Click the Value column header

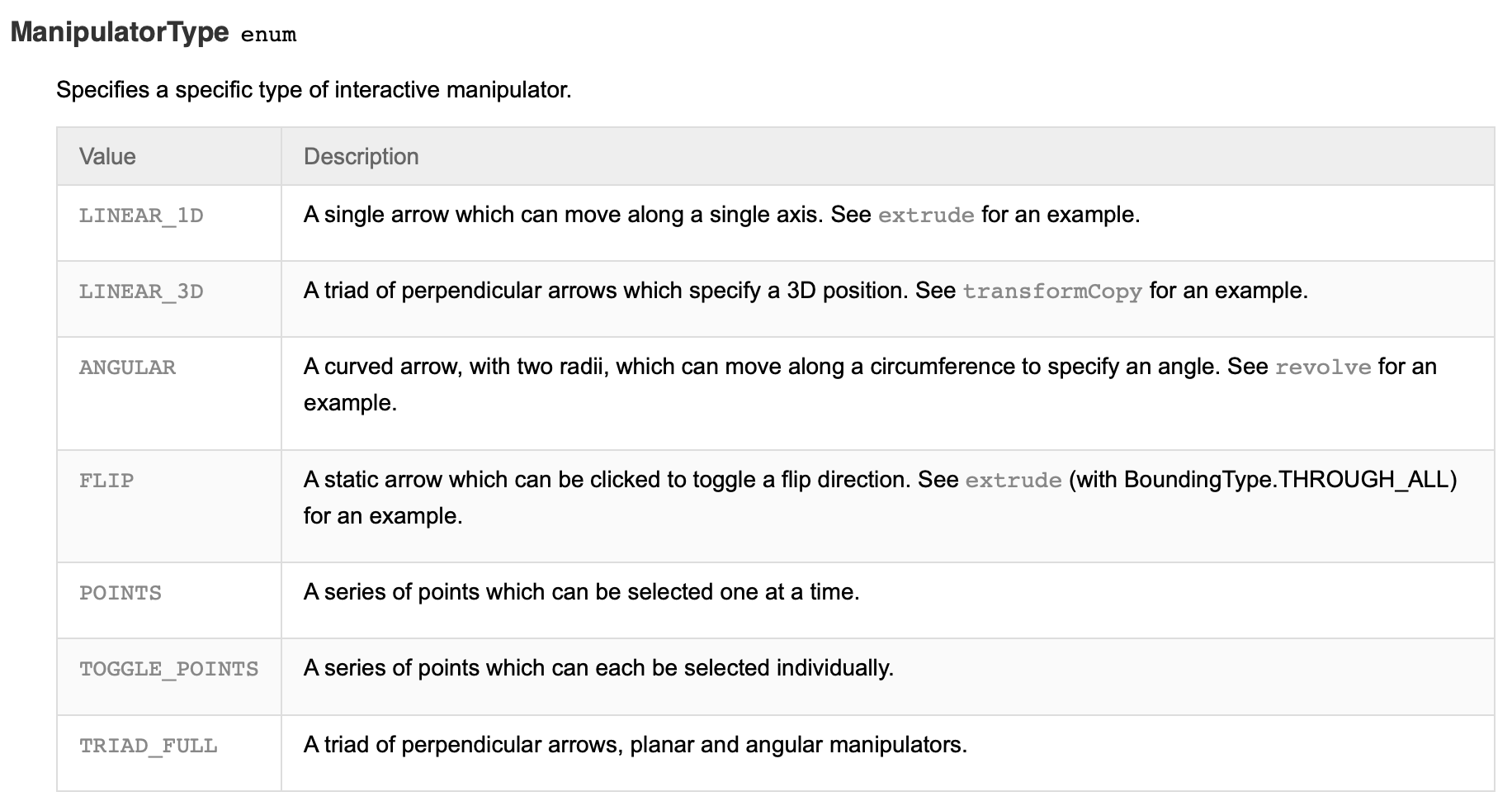[x=107, y=156]
